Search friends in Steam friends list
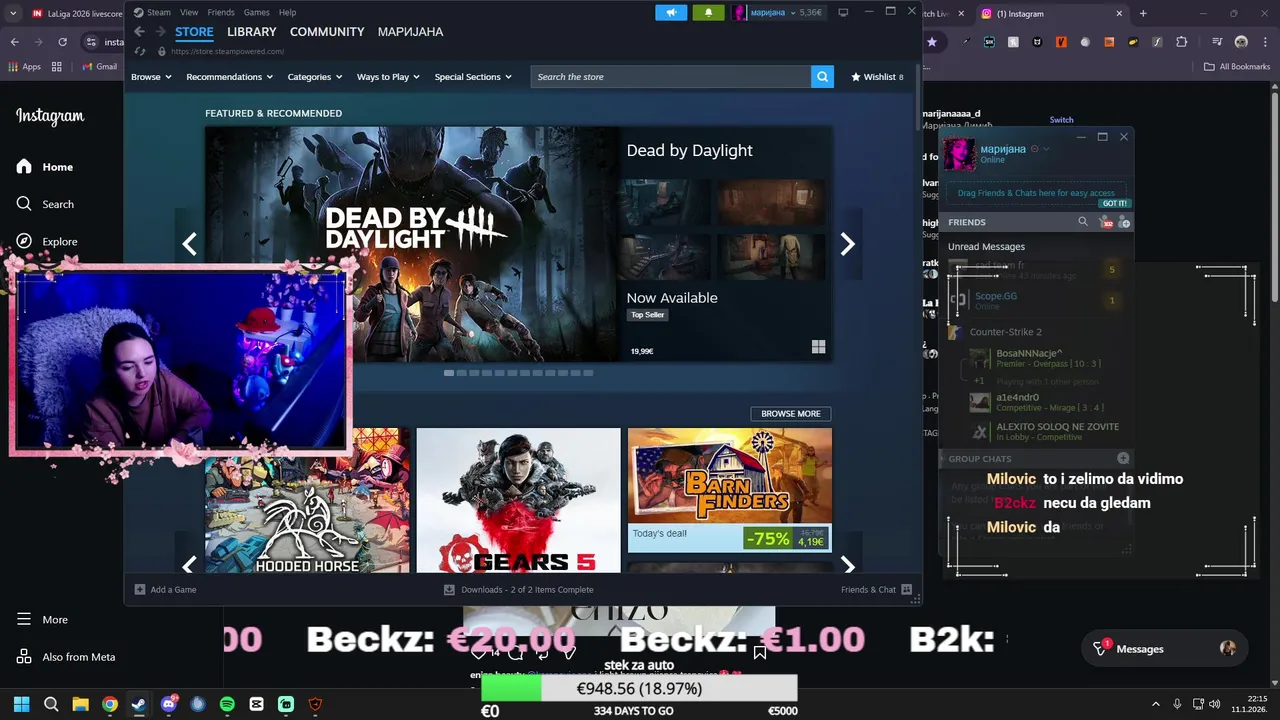Screen dimensions: 1280x720 click(x=1082, y=222)
